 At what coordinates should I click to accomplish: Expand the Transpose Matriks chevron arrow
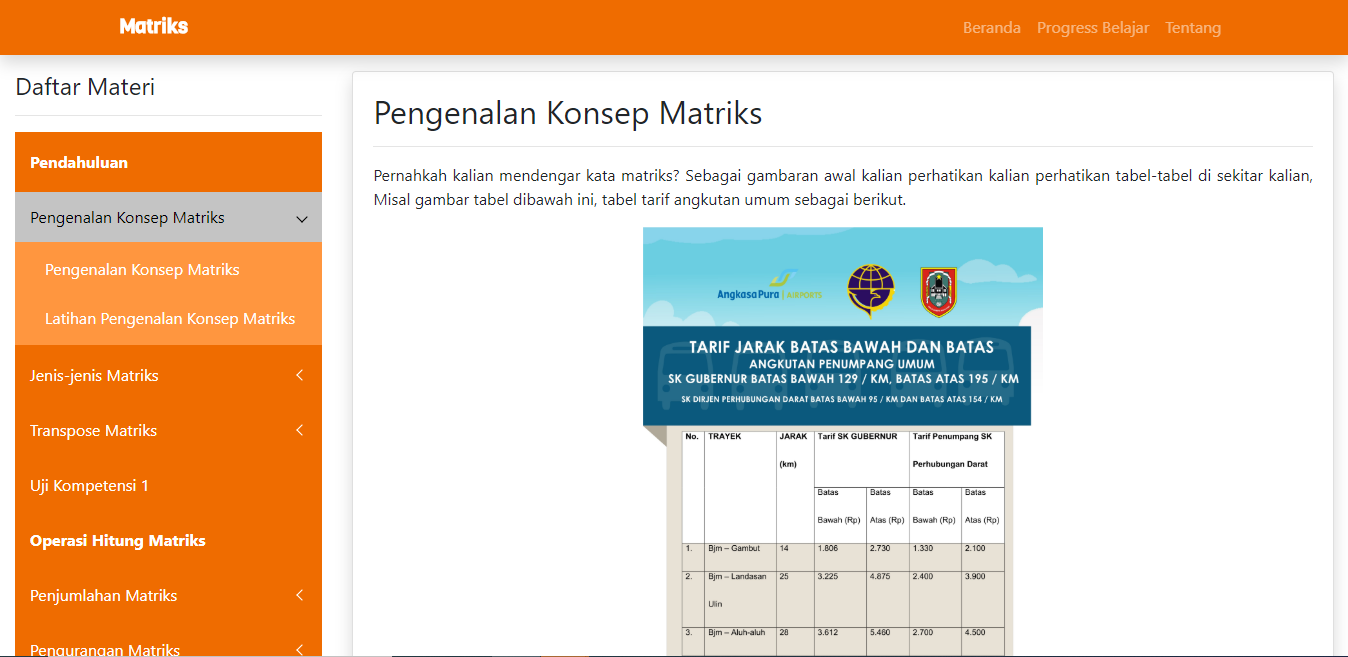299,431
